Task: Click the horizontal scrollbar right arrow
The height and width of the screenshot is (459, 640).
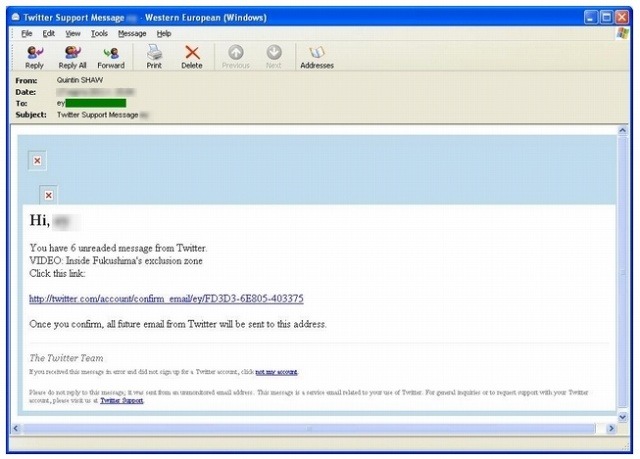Action: tap(611, 428)
